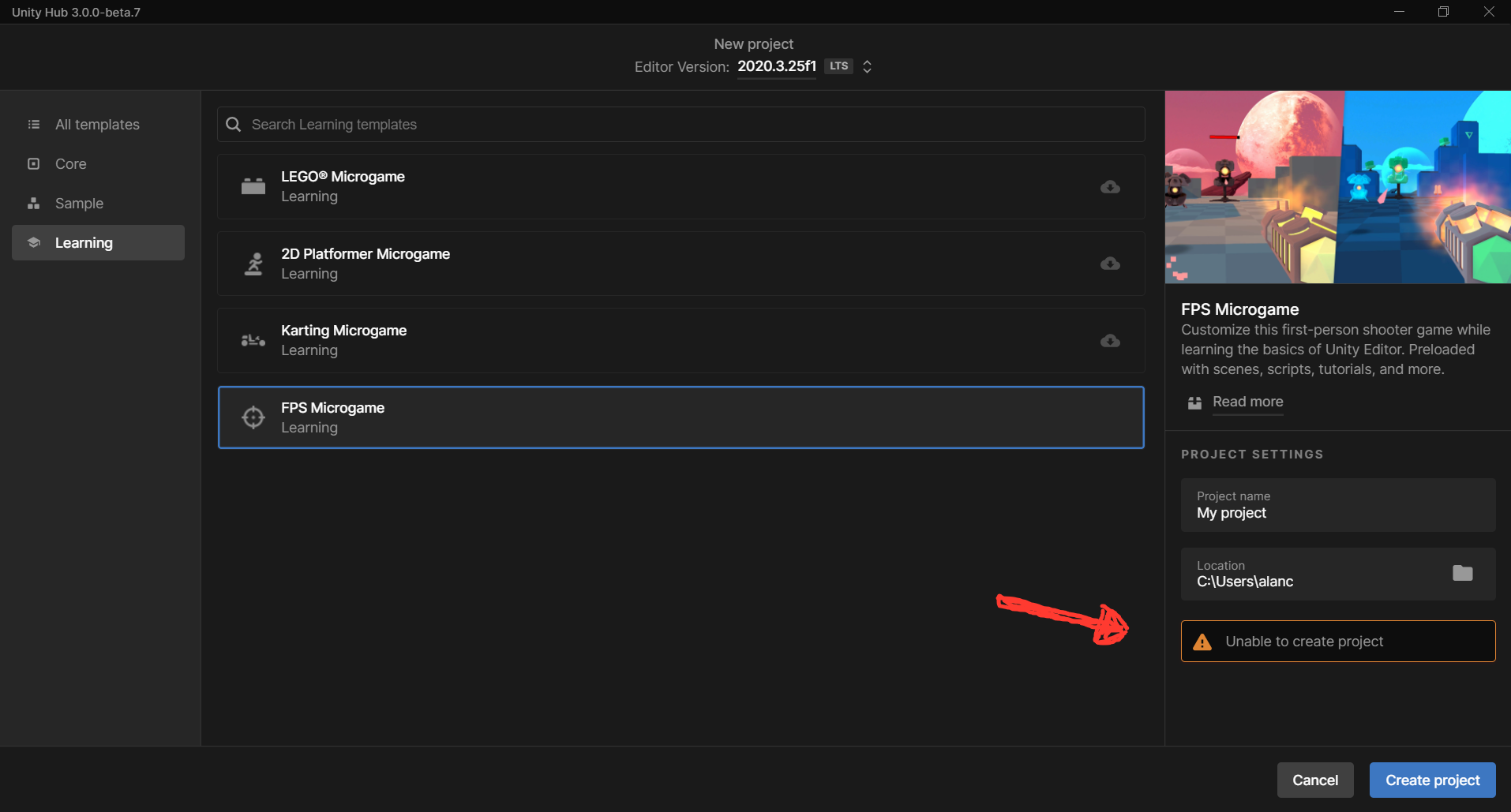Edit the Project name field
Image resolution: width=1511 pixels, height=812 pixels.
(1338, 505)
